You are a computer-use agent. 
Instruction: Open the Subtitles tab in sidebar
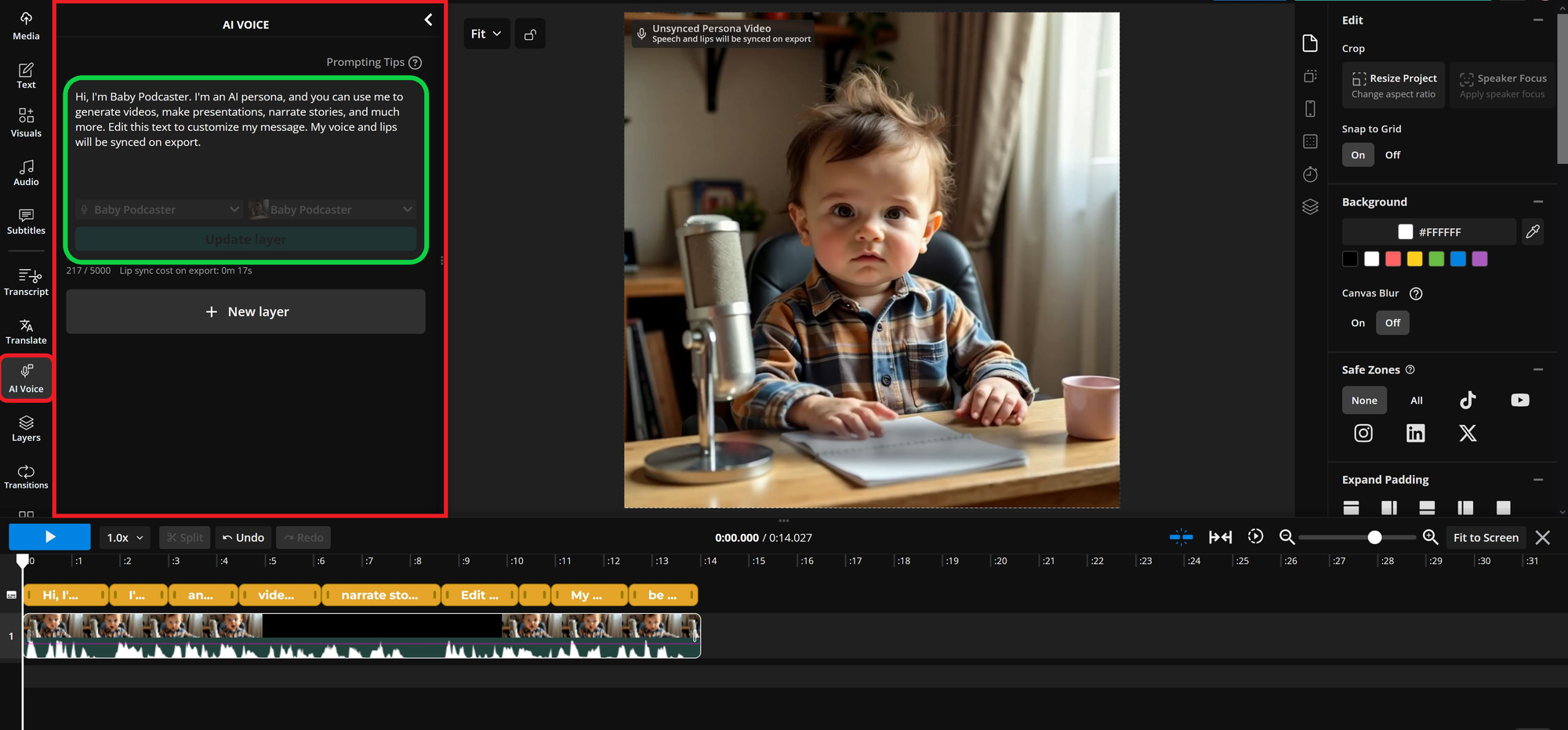[26, 222]
